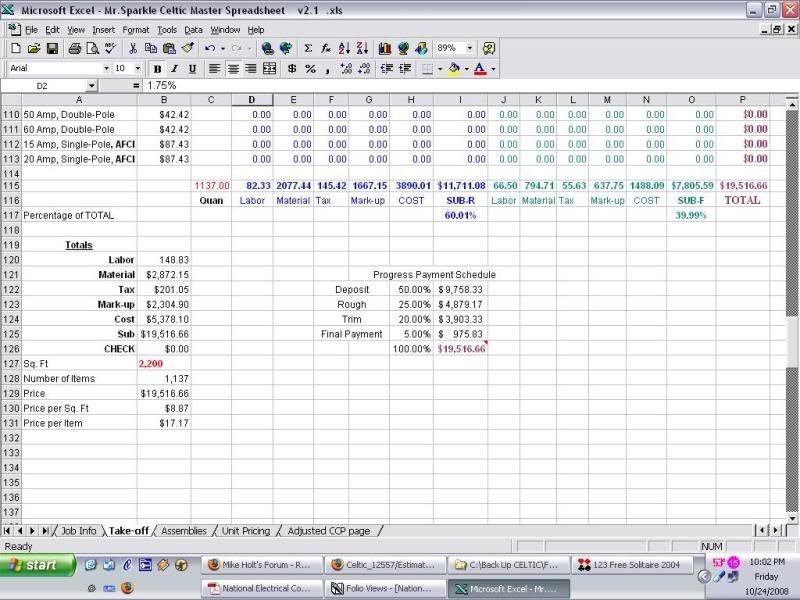The height and width of the screenshot is (600, 800).
Task: Open the undo history dropdown arrow
Action: (223, 48)
